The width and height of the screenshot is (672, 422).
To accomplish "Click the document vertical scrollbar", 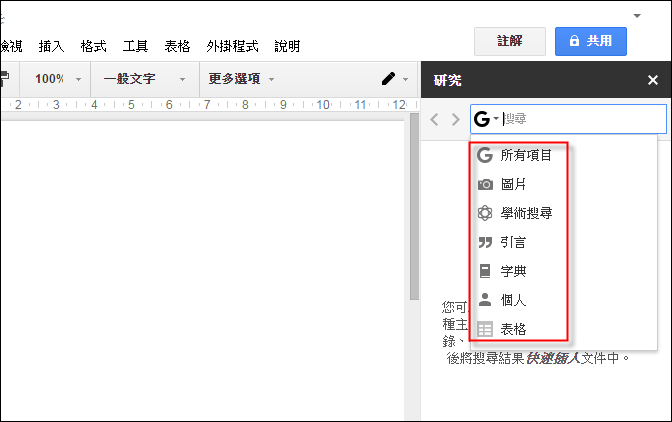I will 414,207.
